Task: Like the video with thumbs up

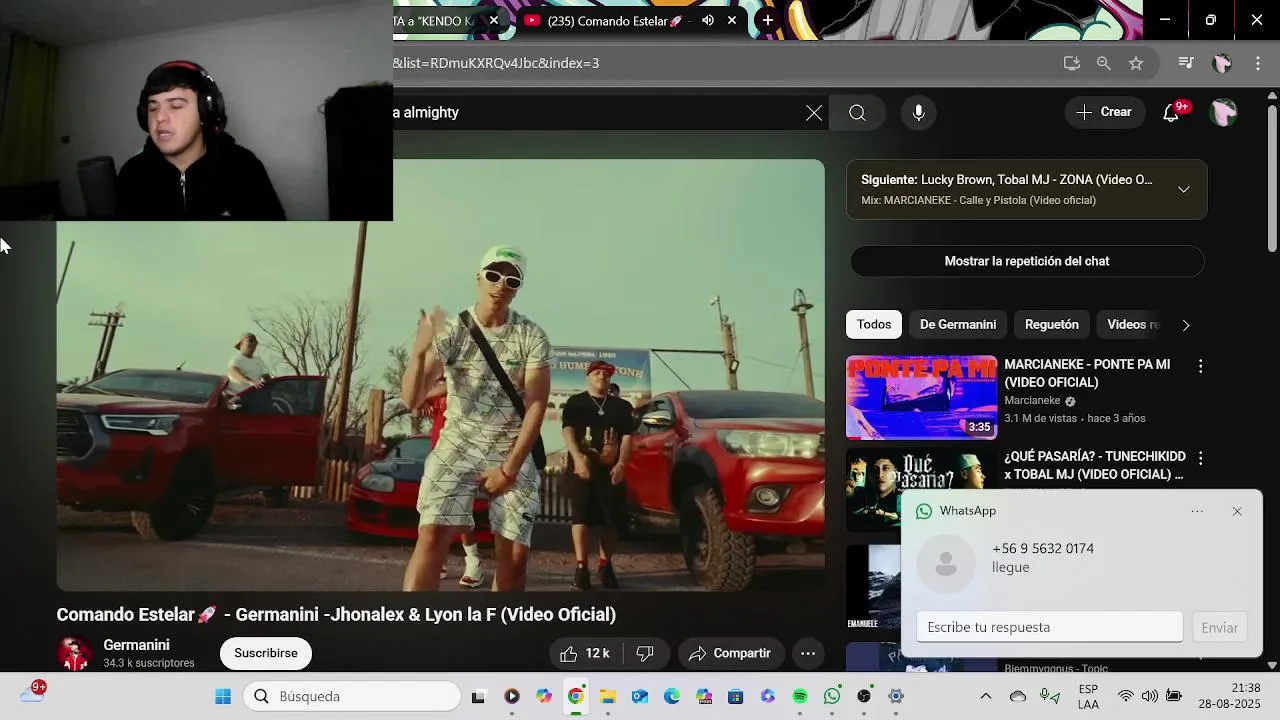Action: (585, 653)
